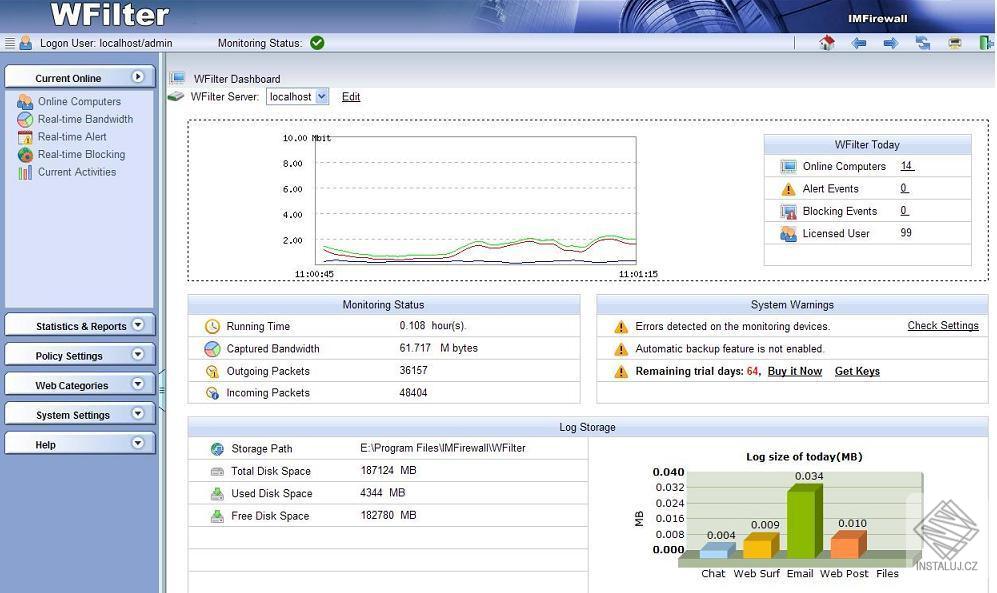This screenshot has height=593, width=997.
Task: Click the Online Computers sidebar icon
Action: click(x=25, y=102)
